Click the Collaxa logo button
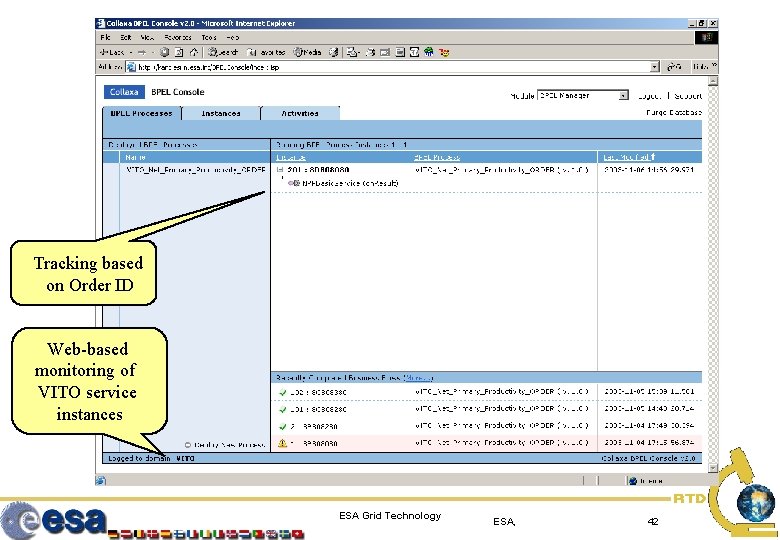The height and width of the screenshot is (540, 780). point(124,92)
